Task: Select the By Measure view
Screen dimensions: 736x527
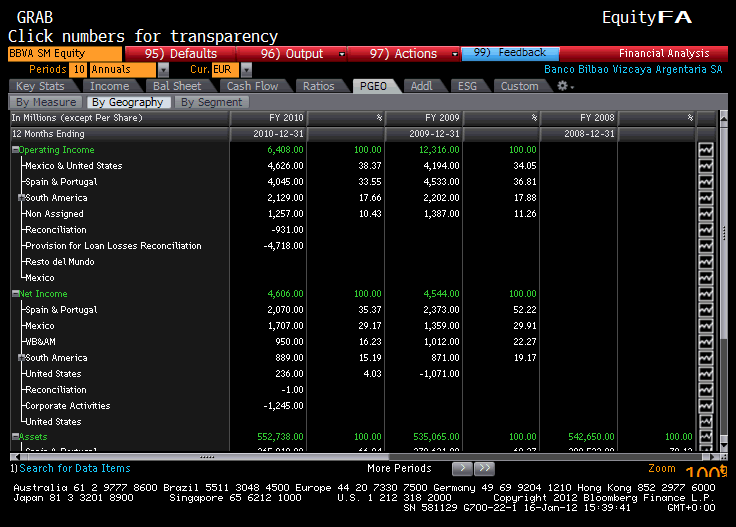Action: 46,102
